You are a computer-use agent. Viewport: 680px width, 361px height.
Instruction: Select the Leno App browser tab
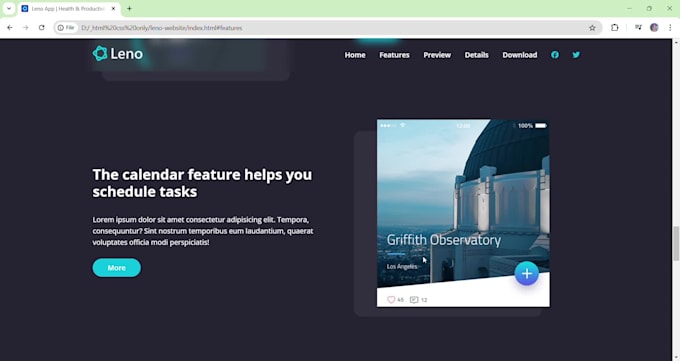point(69,9)
